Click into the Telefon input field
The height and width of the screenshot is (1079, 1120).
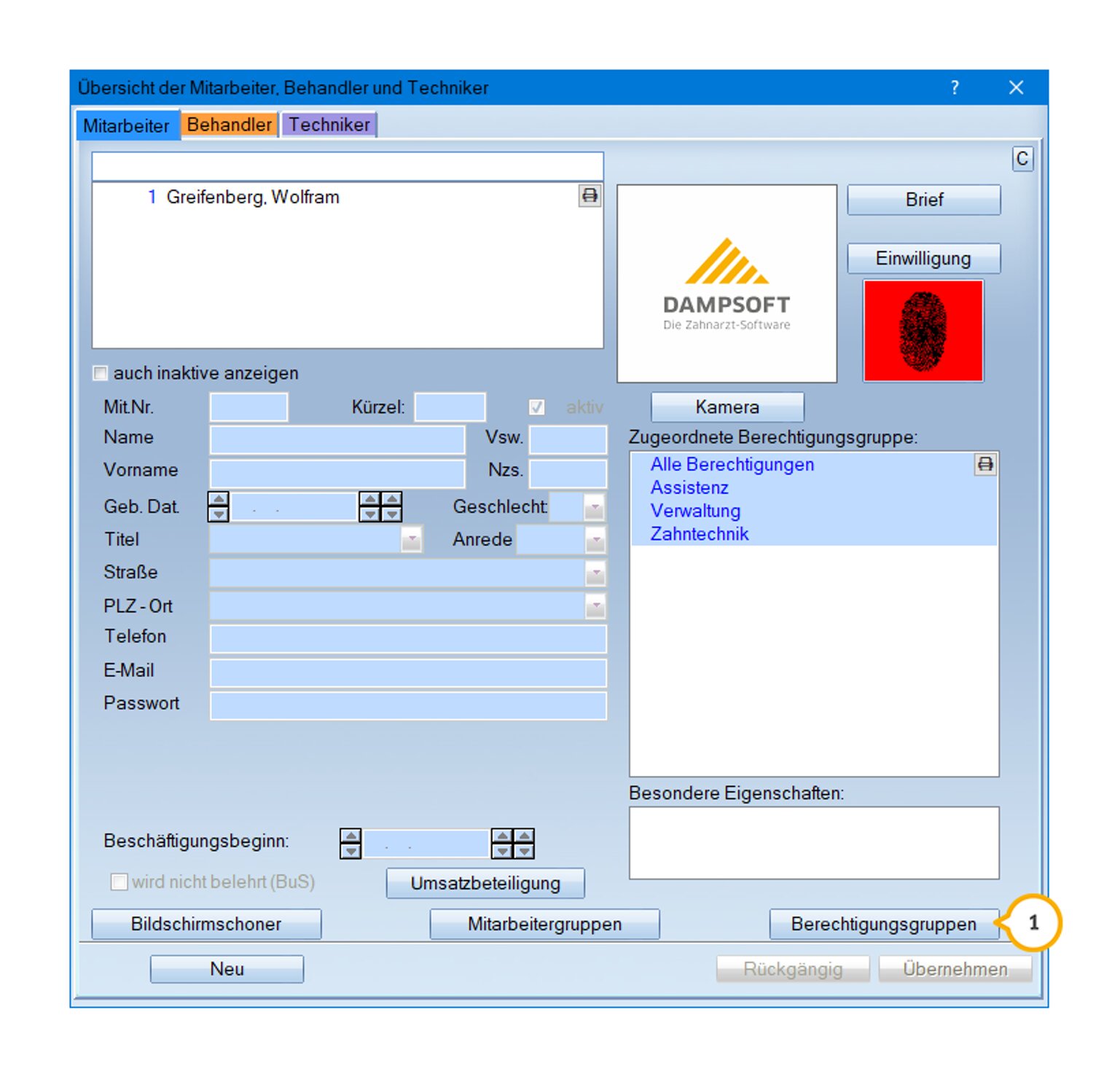pyautogui.click(x=408, y=639)
